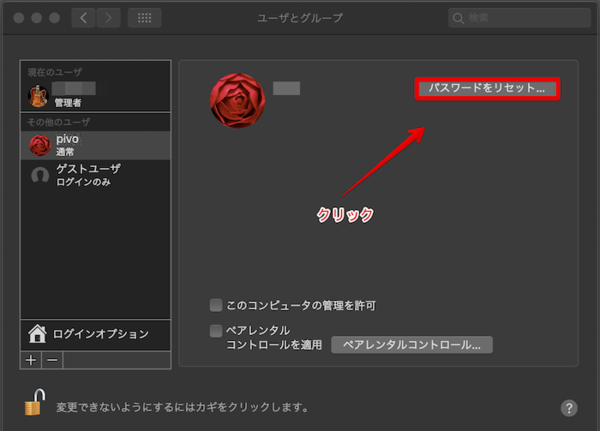
Task: Click パスワードをリセット button
Action: point(487,88)
